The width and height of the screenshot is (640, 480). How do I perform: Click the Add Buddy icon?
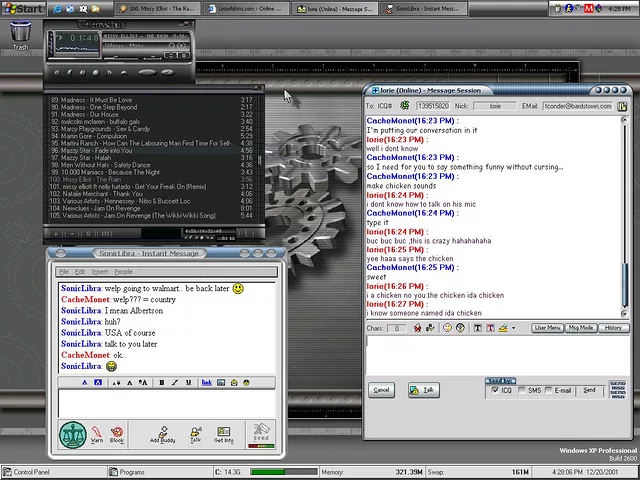pyautogui.click(x=162, y=435)
